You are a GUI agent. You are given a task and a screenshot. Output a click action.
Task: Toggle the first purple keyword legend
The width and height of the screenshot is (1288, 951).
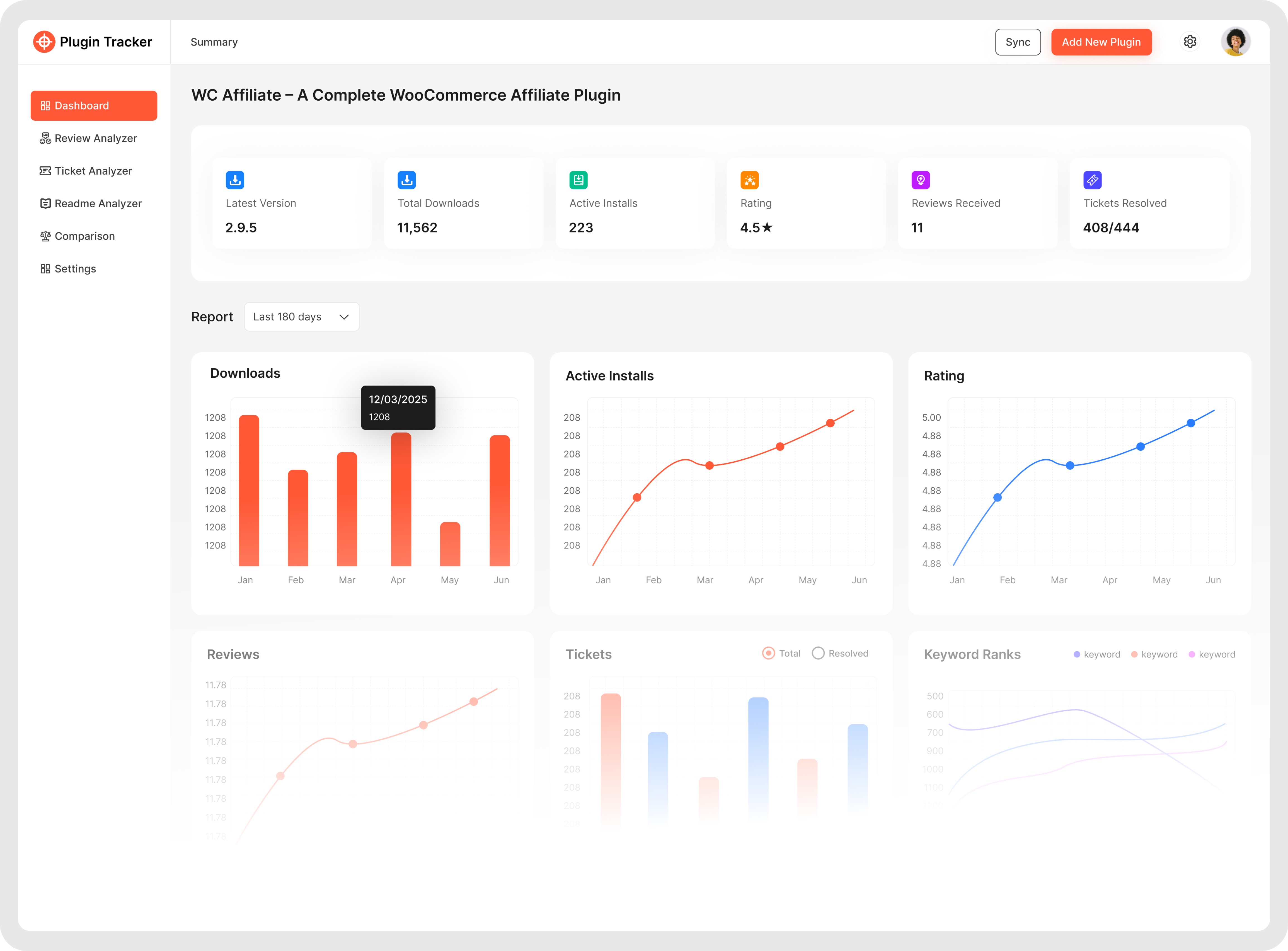[x=1076, y=654]
